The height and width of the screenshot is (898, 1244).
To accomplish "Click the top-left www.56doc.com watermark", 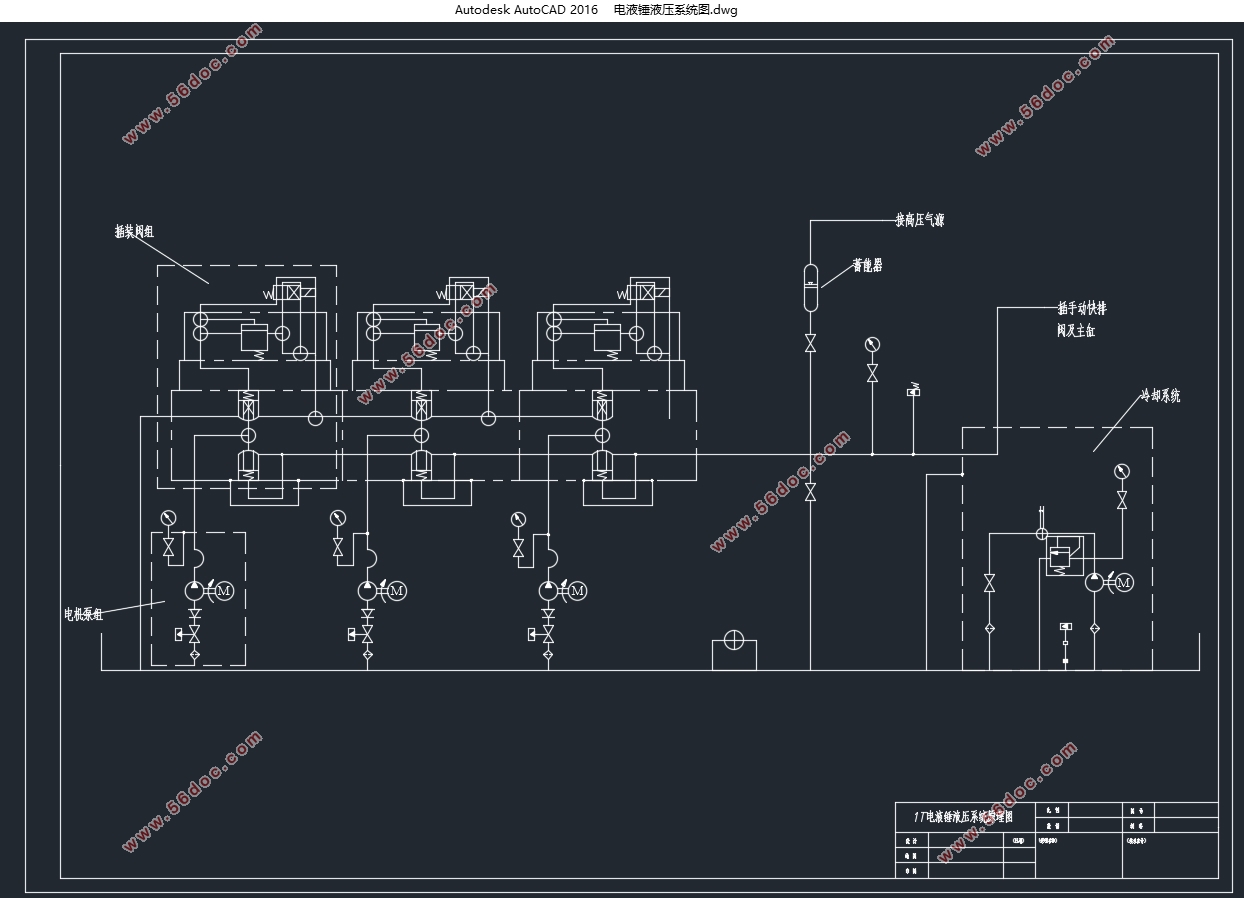I will [x=192, y=85].
